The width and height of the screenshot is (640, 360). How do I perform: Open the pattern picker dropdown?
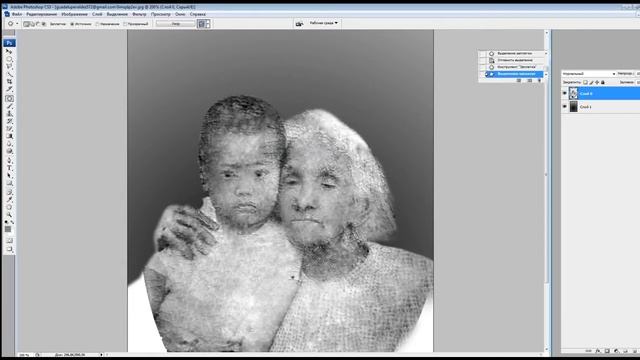[x=208, y=24]
